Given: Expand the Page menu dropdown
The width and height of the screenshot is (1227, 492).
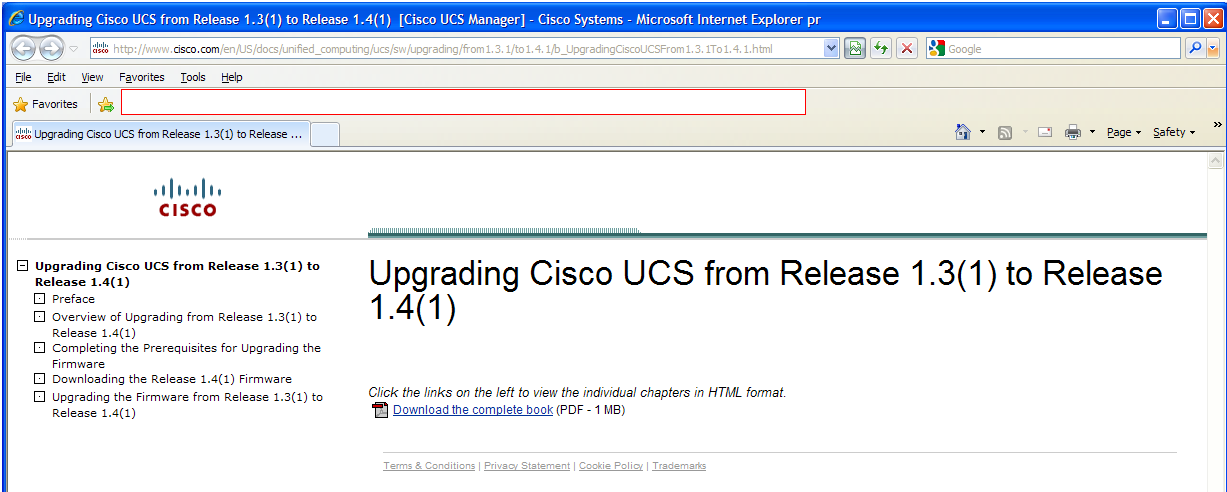Looking at the screenshot, I should click(1124, 132).
